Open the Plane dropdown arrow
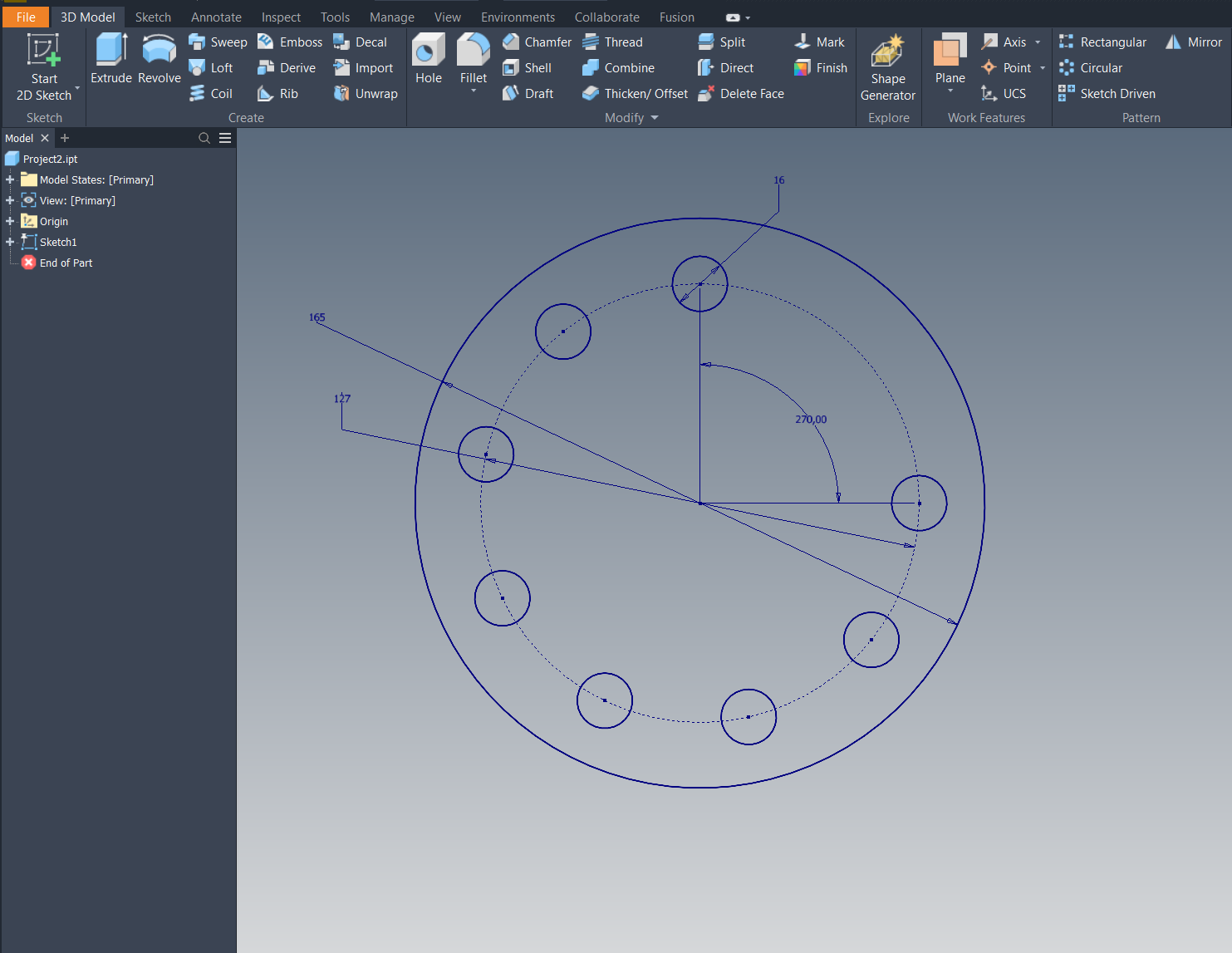This screenshot has width=1232, height=953. coord(950,91)
